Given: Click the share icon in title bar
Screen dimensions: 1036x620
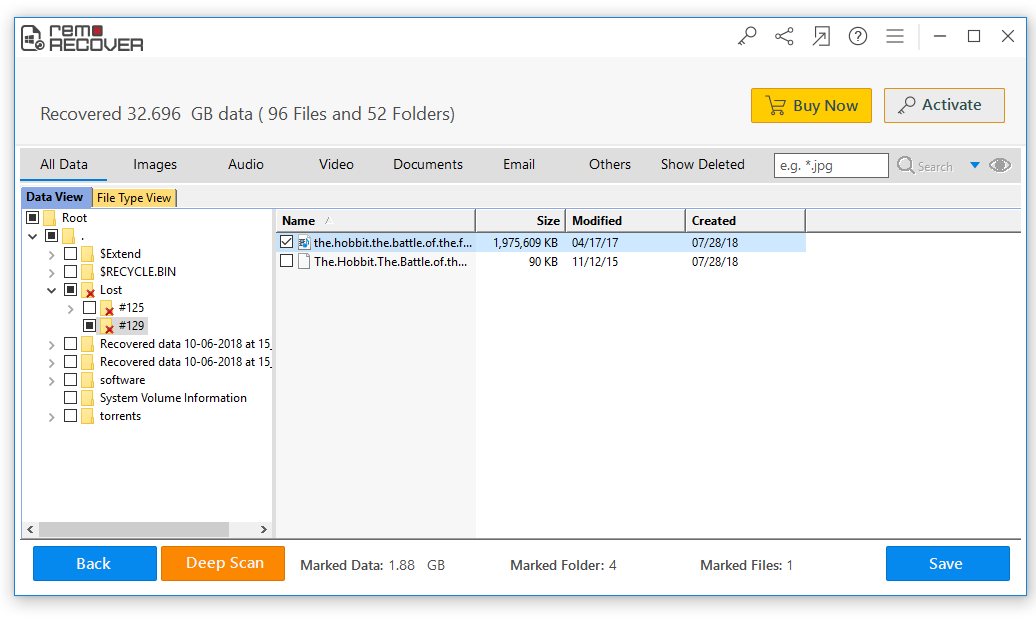Looking at the screenshot, I should 784,36.
